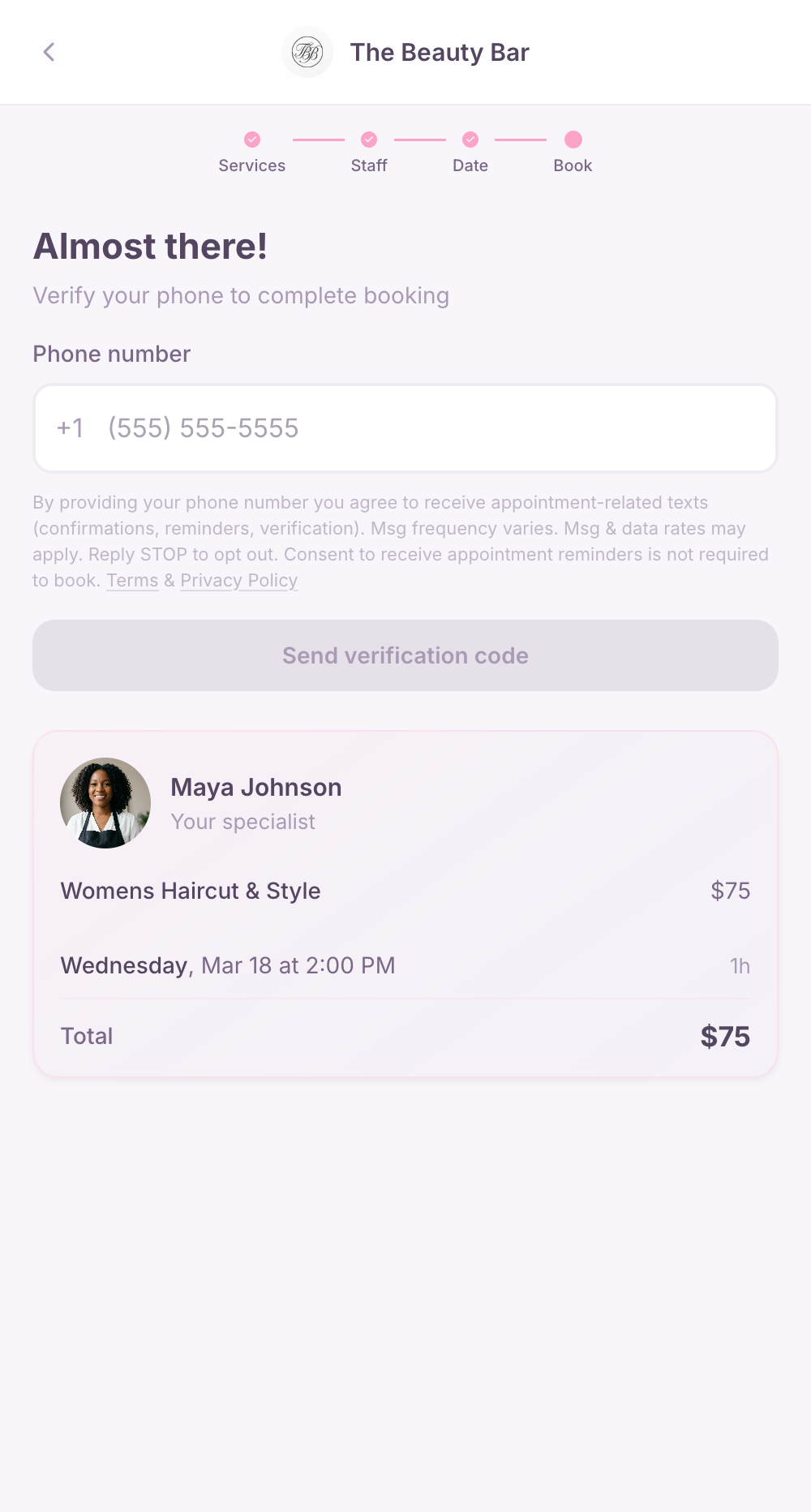Click the $75 Total amount

[x=724, y=1036]
